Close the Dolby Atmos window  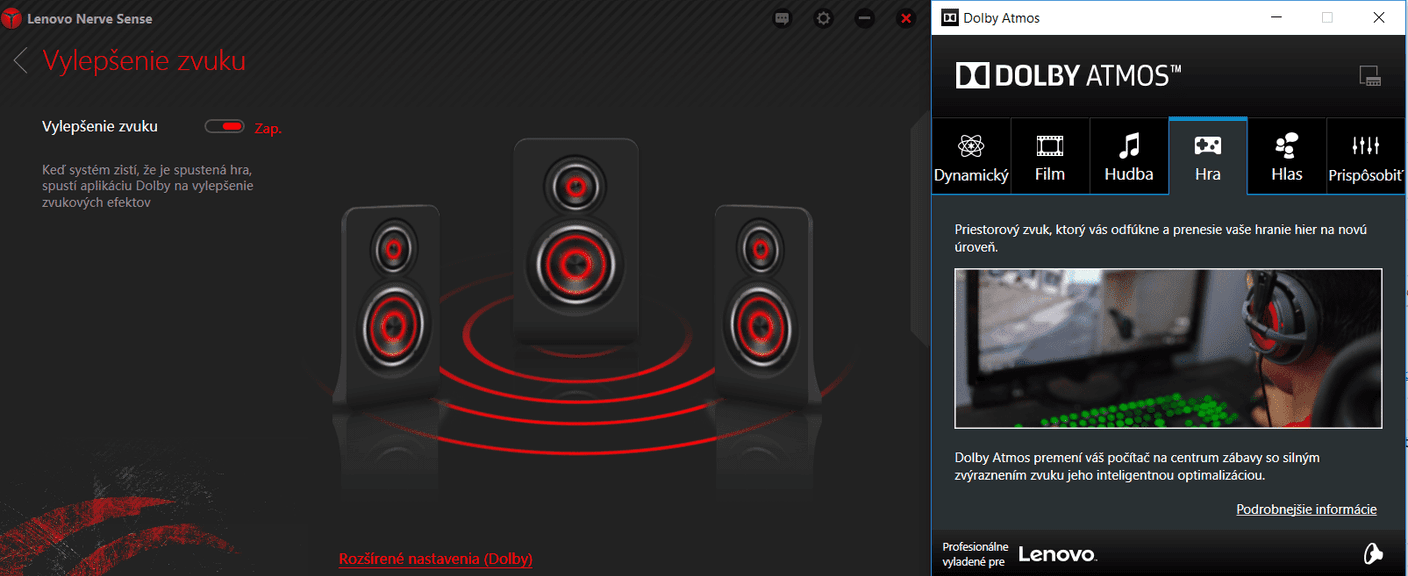[x=1379, y=17]
